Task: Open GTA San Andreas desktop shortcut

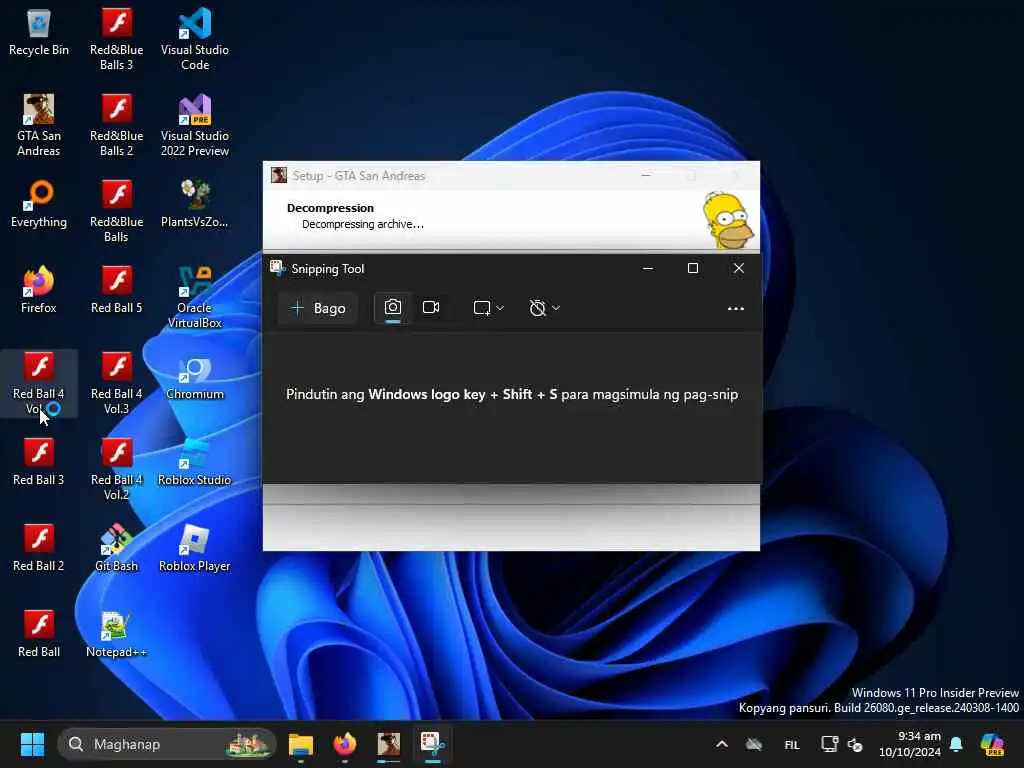Action: (x=39, y=125)
